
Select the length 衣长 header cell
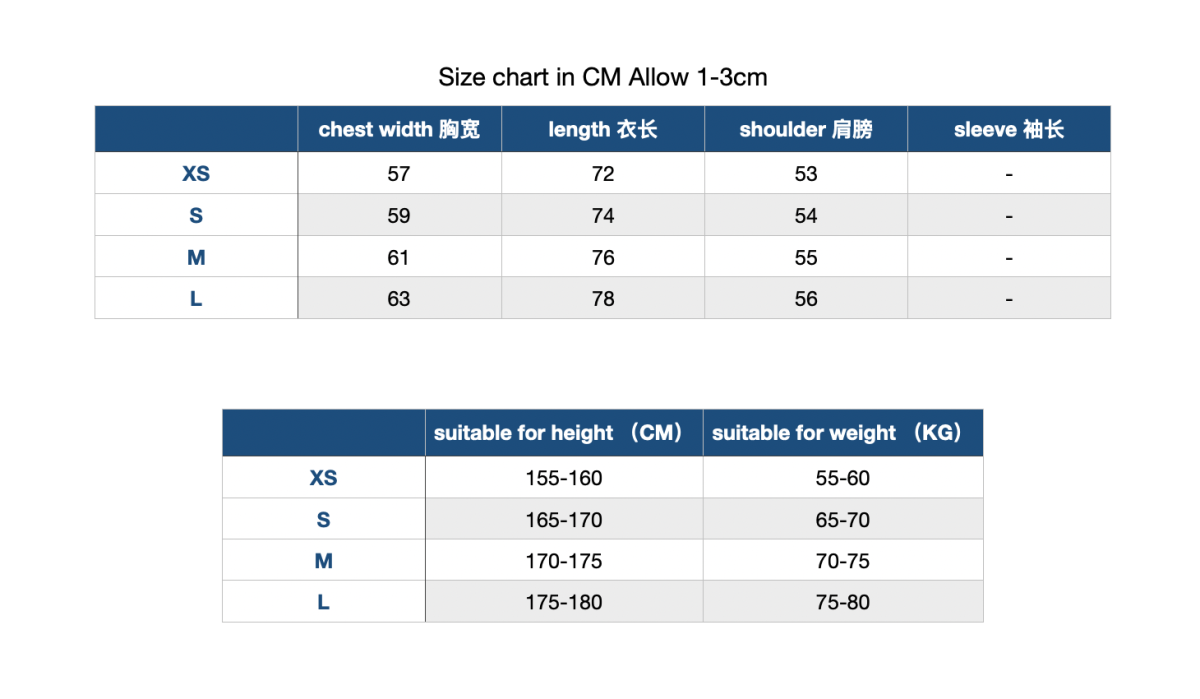pyautogui.click(x=603, y=129)
